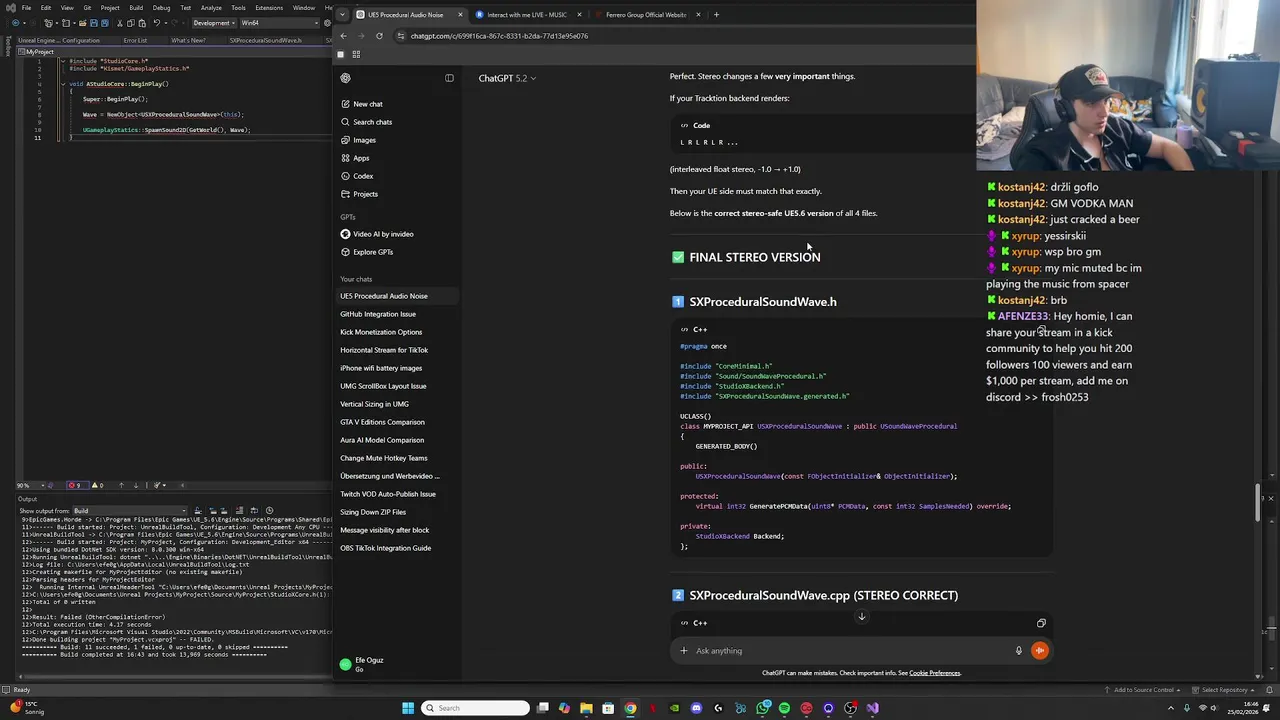This screenshot has height=720, width=1280.
Task: Open the browser apps grid bookmark icon
Action: tap(356, 55)
